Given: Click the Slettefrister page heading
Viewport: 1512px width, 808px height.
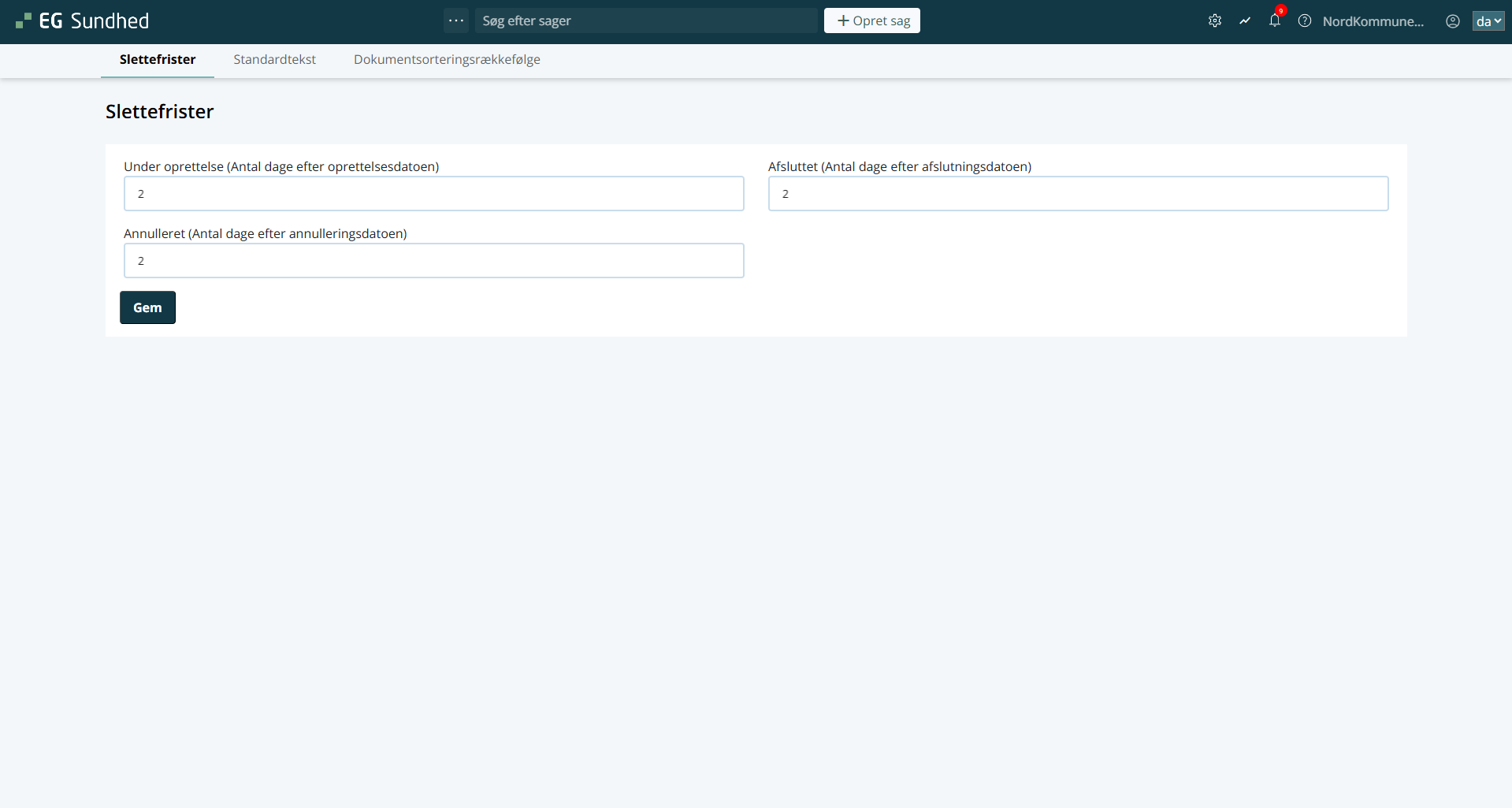Looking at the screenshot, I should point(160,112).
